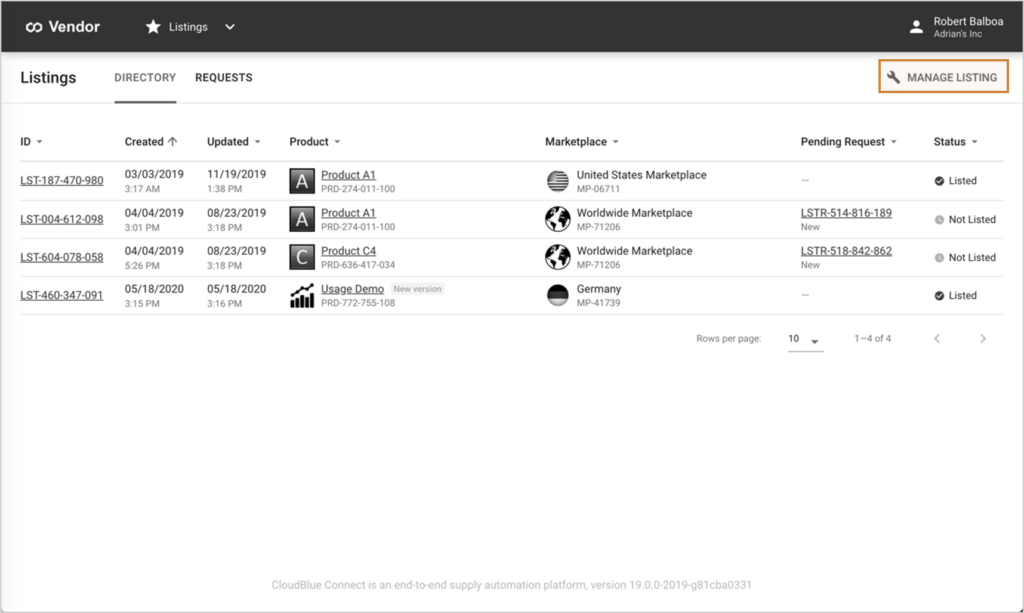Click the 1–4 of 4 pagination text
This screenshot has height=613, width=1024.
(x=872, y=338)
